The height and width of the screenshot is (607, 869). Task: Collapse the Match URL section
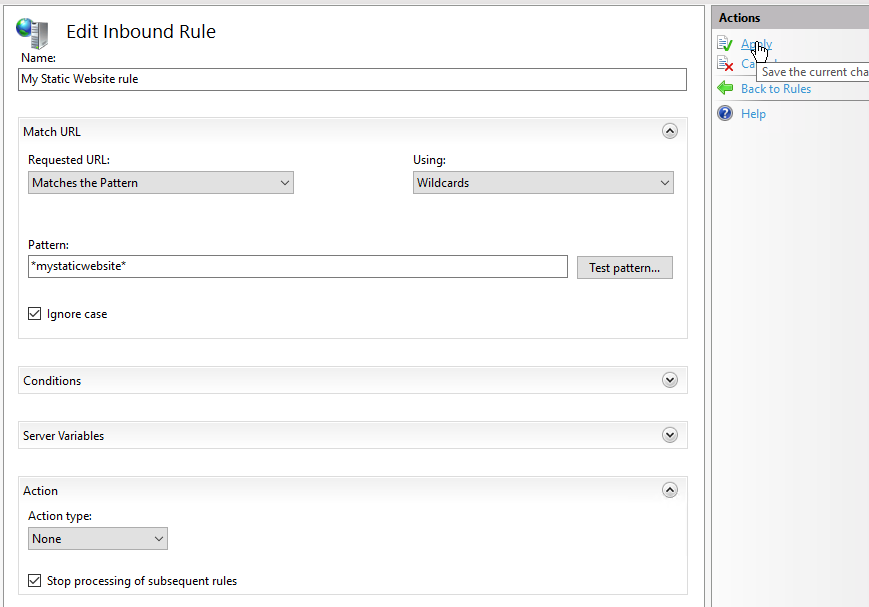[x=670, y=130]
